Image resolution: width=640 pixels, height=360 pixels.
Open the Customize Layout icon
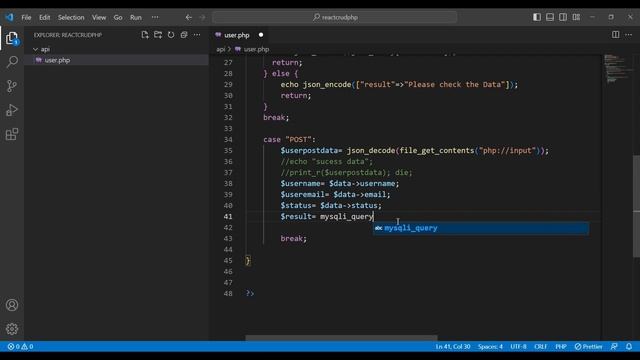[576, 17]
